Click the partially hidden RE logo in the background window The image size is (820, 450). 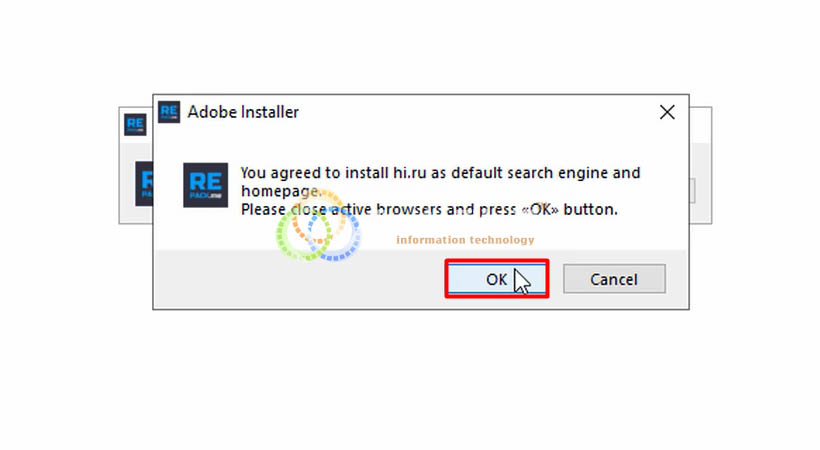click(x=144, y=183)
